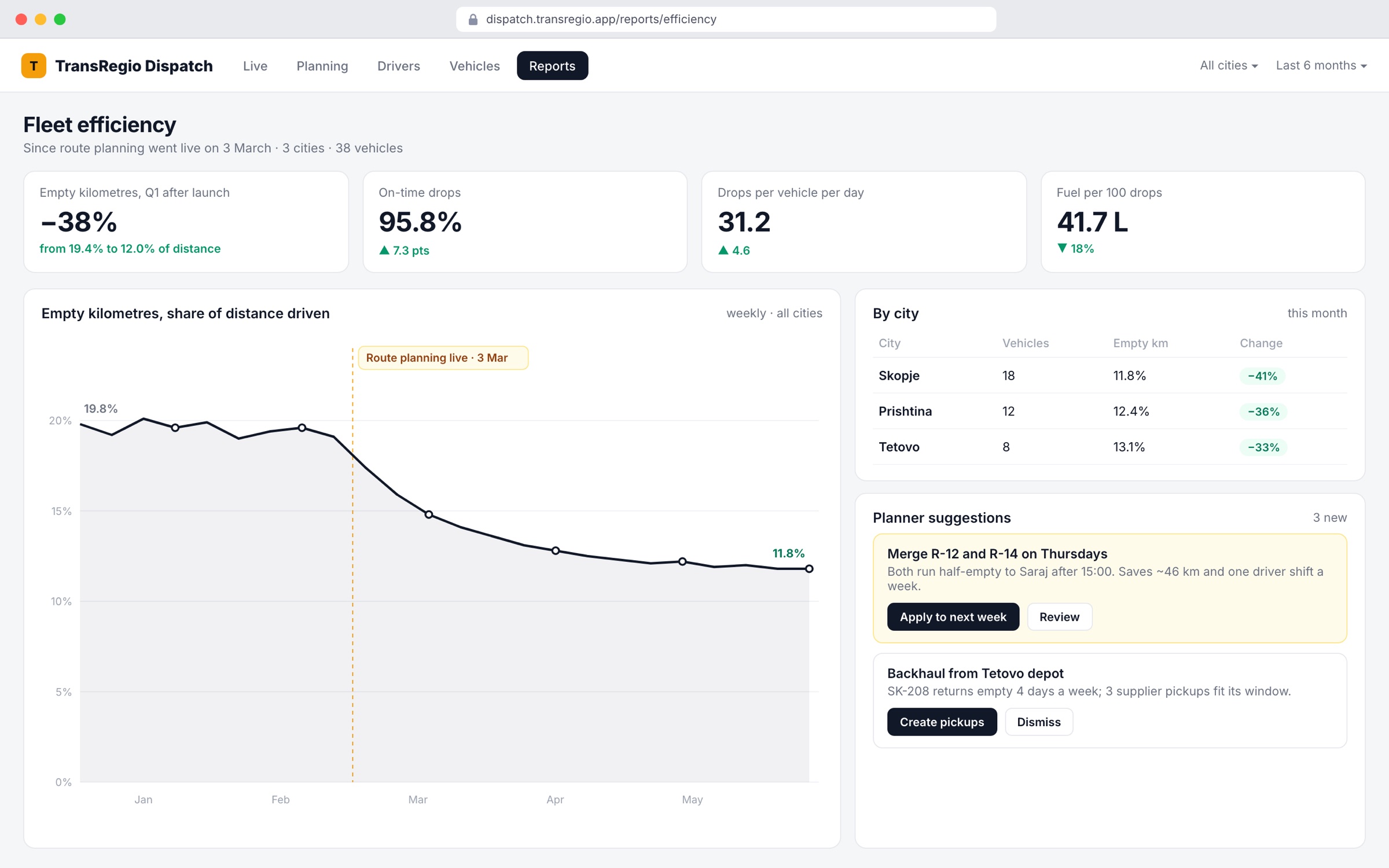Click the 31.2 drops per vehicle value
Image resolution: width=1389 pixels, height=868 pixels.
[744, 222]
